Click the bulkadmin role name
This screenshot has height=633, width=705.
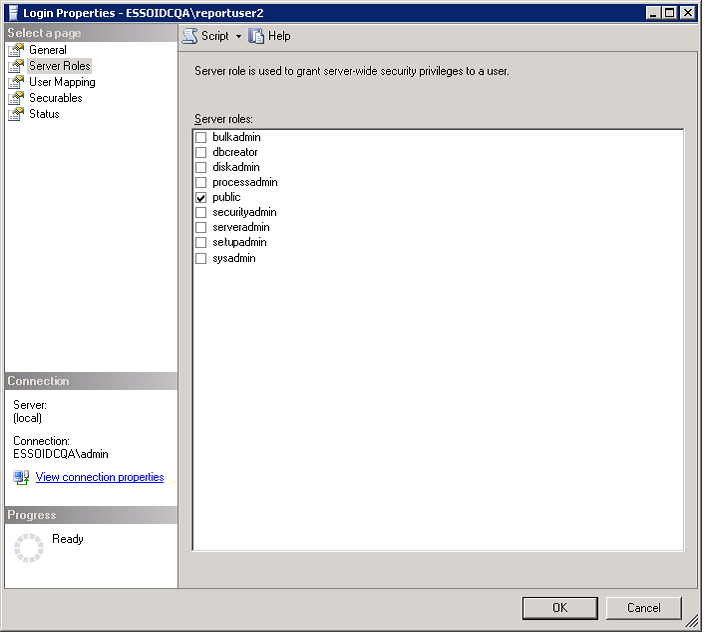(236, 137)
